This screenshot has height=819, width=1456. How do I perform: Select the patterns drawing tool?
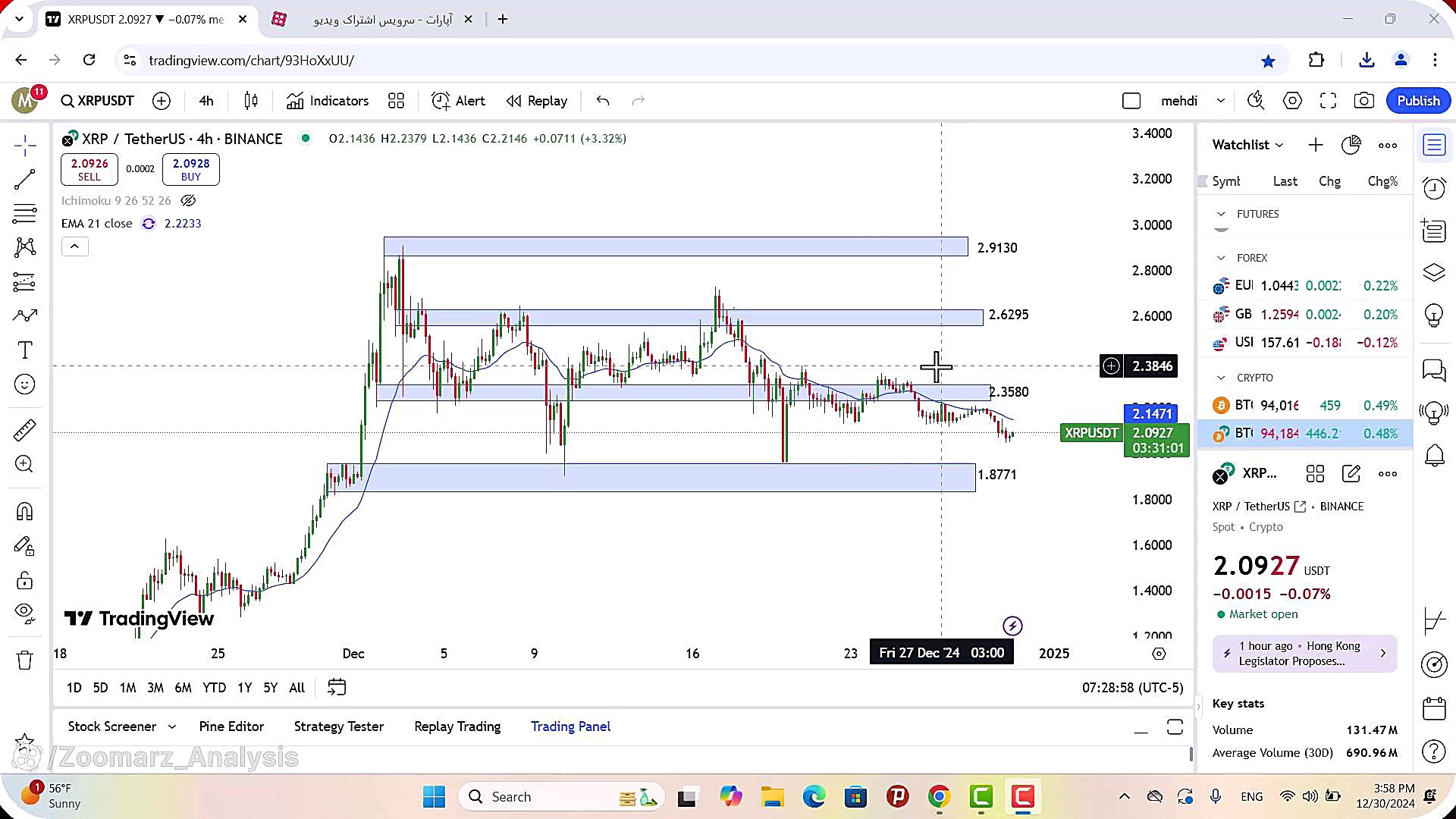click(x=24, y=247)
